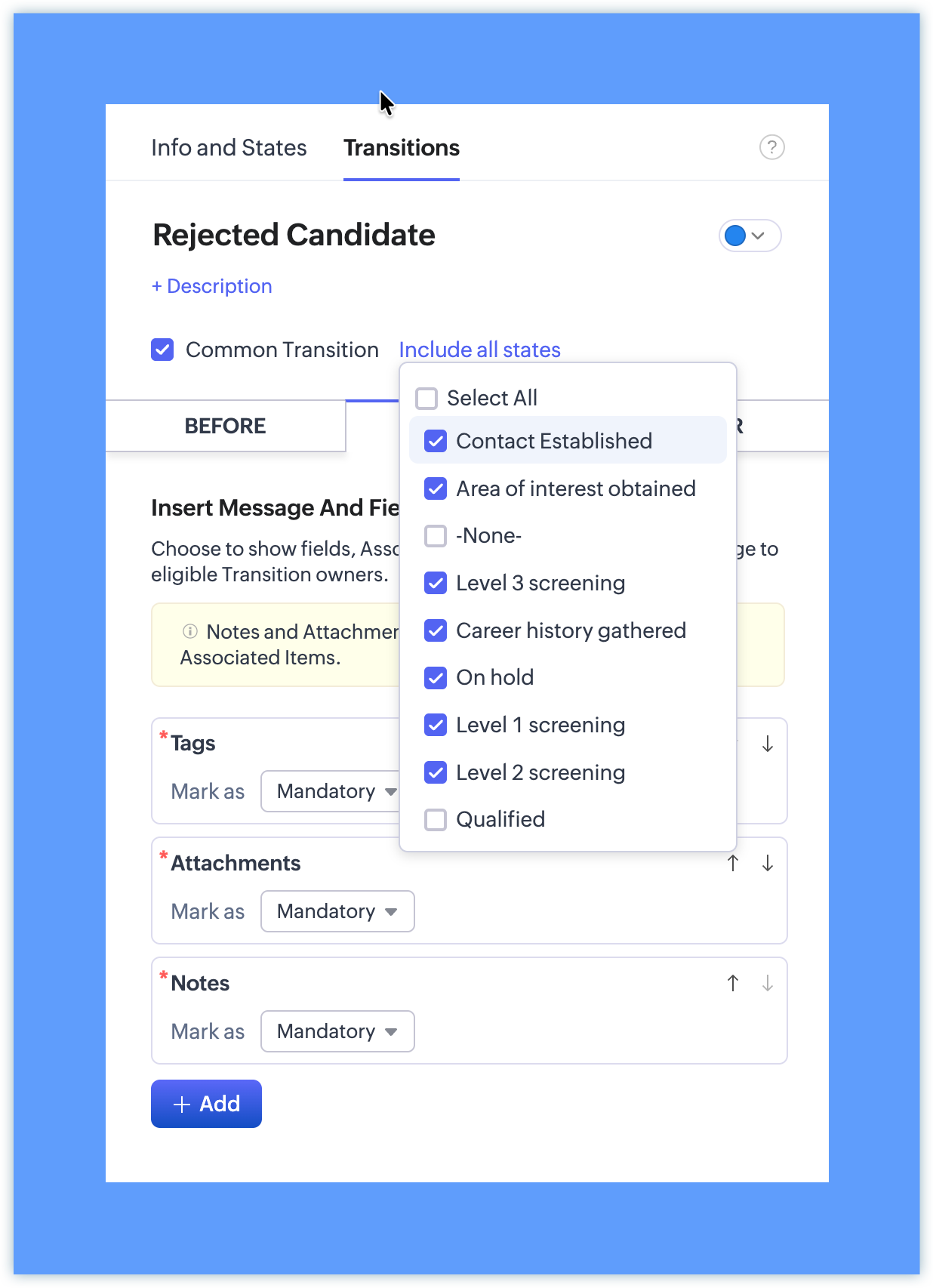Open the blue transition color picker

click(x=749, y=236)
